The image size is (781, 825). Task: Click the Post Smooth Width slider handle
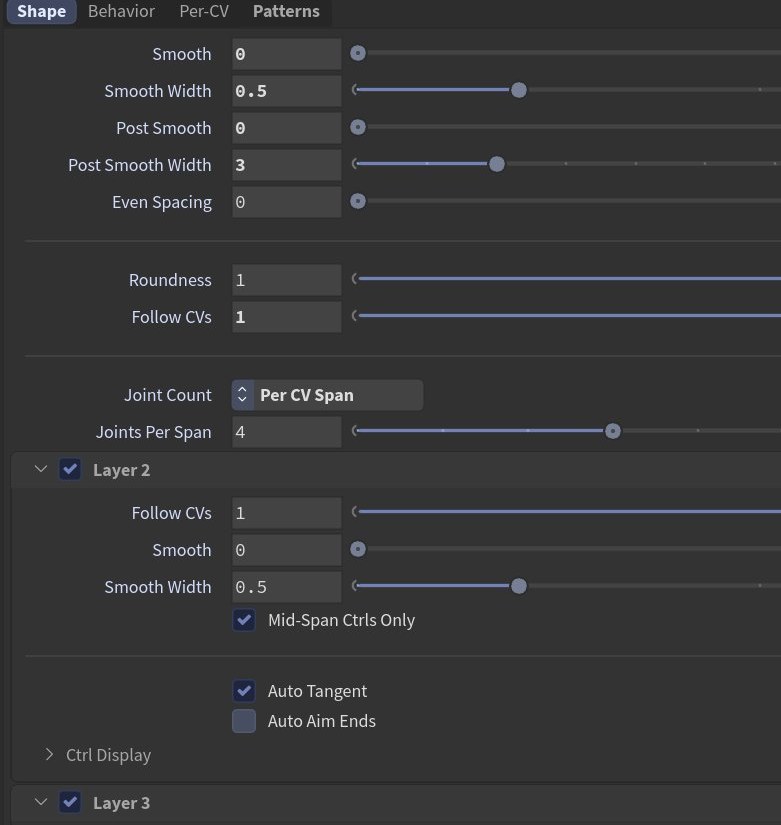(x=497, y=164)
